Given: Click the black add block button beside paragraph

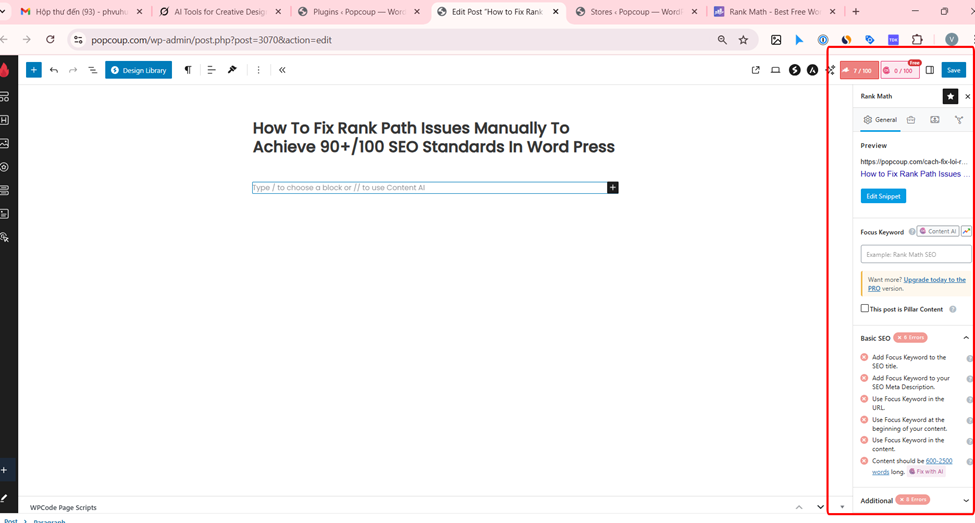Looking at the screenshot, I should (x=612, y=188).
